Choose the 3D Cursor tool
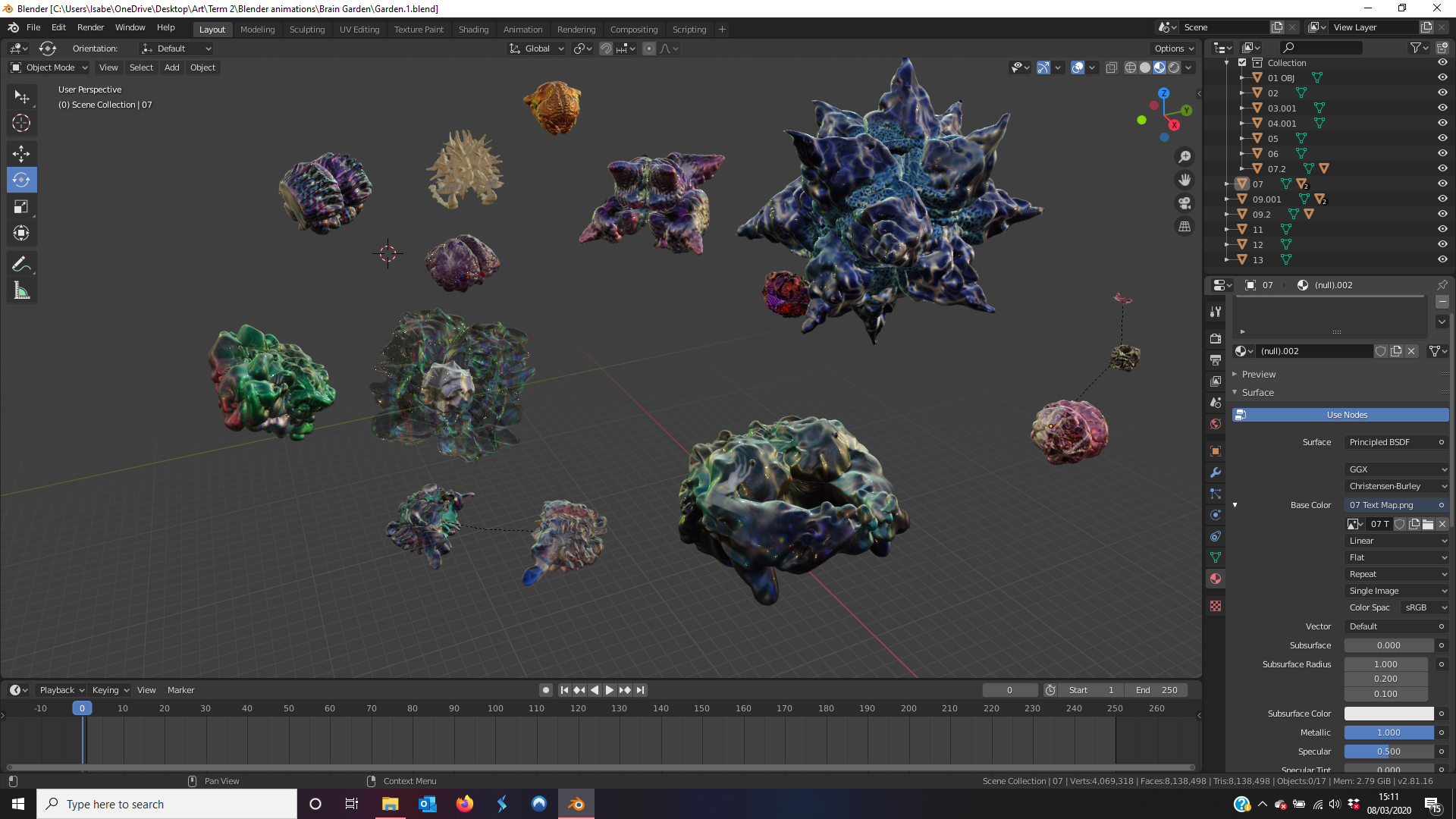Image resolution: width=1456 pixels, height=819 pixels. [x=21, y=124]
